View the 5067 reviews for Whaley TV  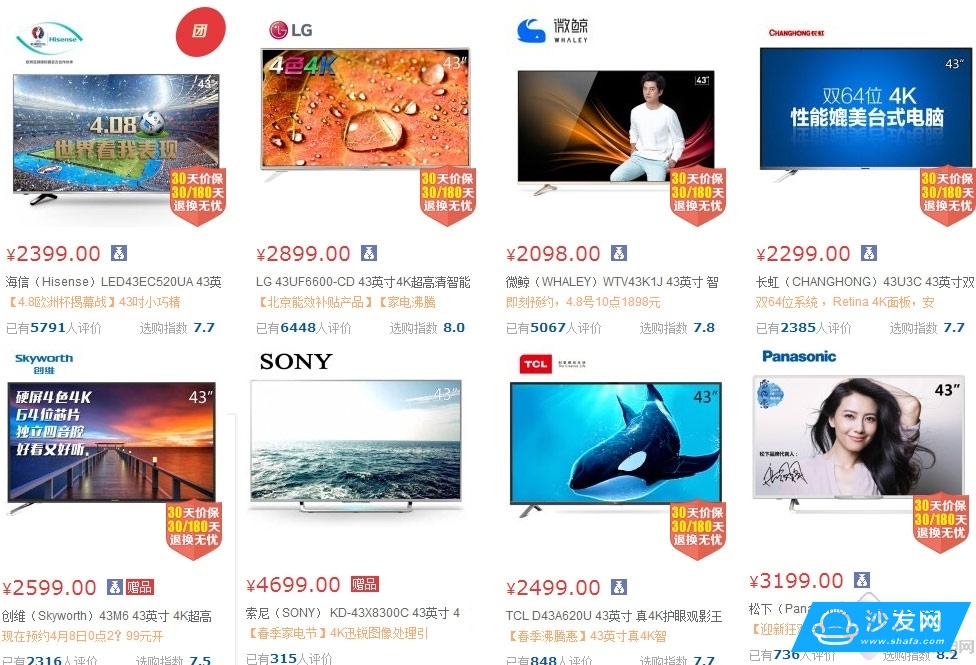[x=554, y=328]
